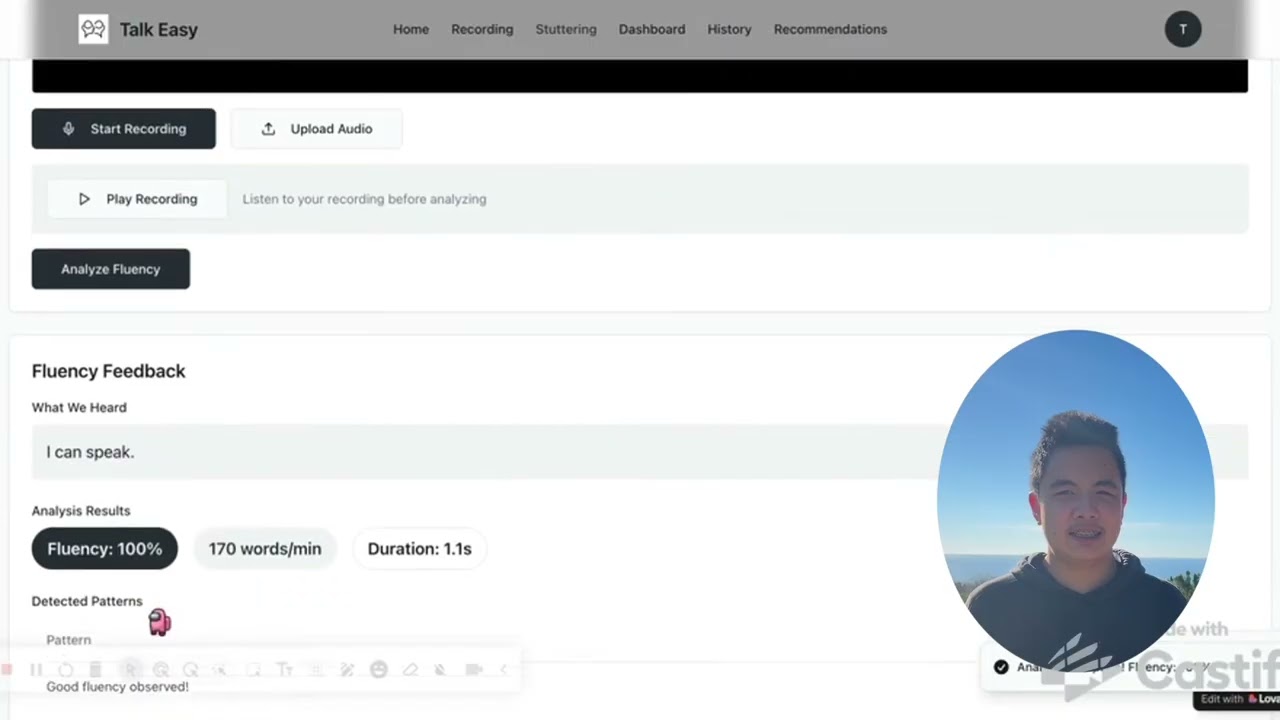The image size is (1280, 720).
Task: Select the text tool in recorder toolbar
Action: point(285,669)
